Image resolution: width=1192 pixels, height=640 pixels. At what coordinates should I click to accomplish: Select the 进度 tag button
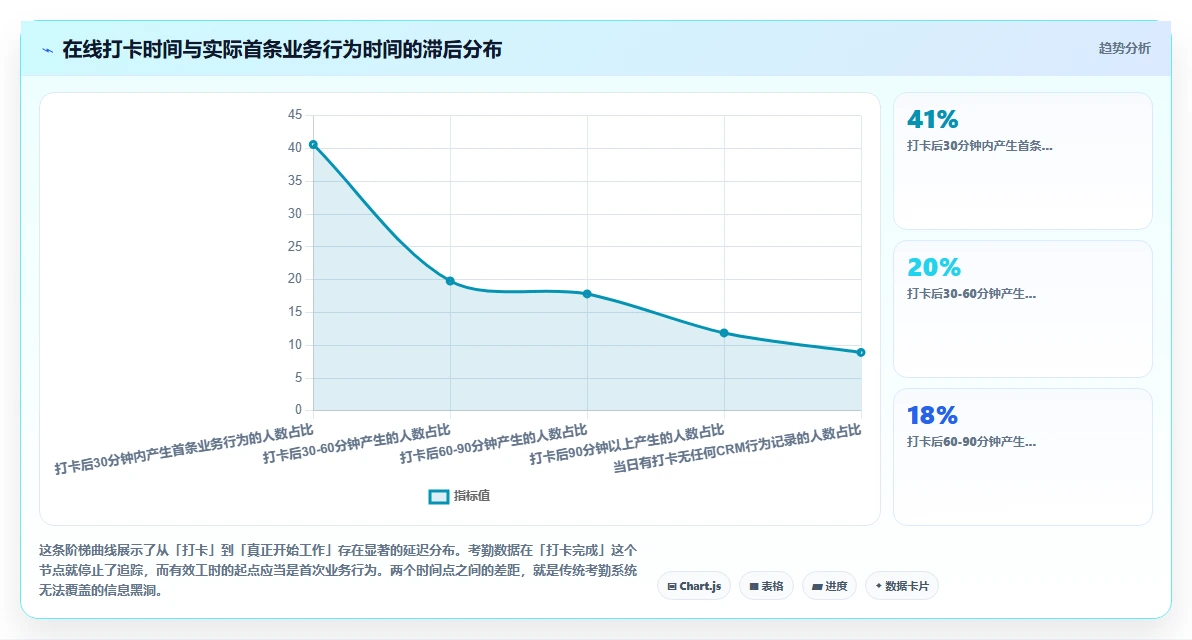(829, 586)
